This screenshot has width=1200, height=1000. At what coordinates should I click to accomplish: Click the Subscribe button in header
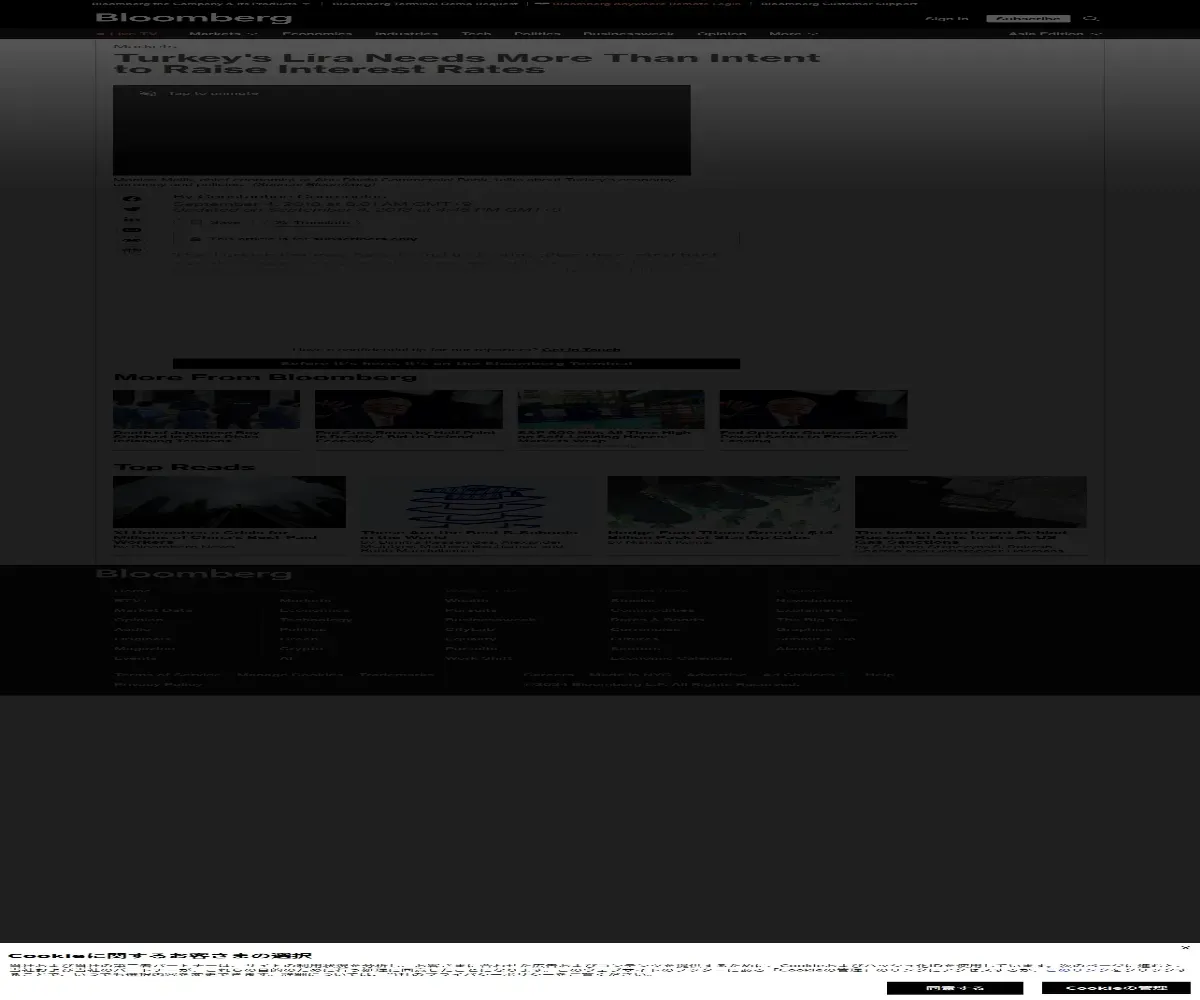tap(1028, 18)
